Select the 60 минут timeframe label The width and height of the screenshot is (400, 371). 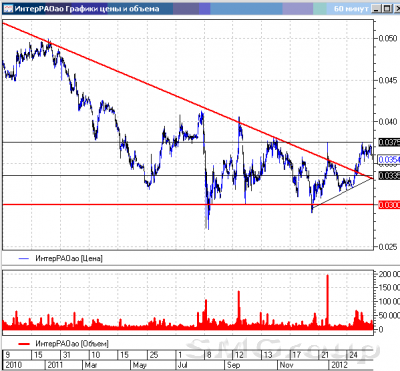click(x=351, y=9)
